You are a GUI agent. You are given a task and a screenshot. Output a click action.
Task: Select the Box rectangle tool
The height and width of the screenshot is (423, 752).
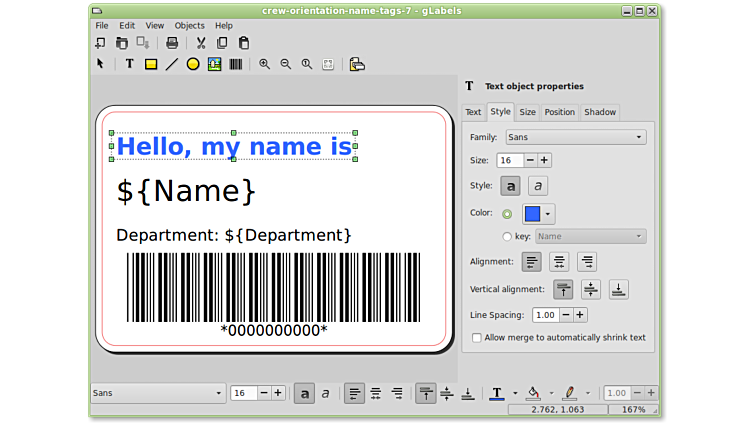[151, 64]
